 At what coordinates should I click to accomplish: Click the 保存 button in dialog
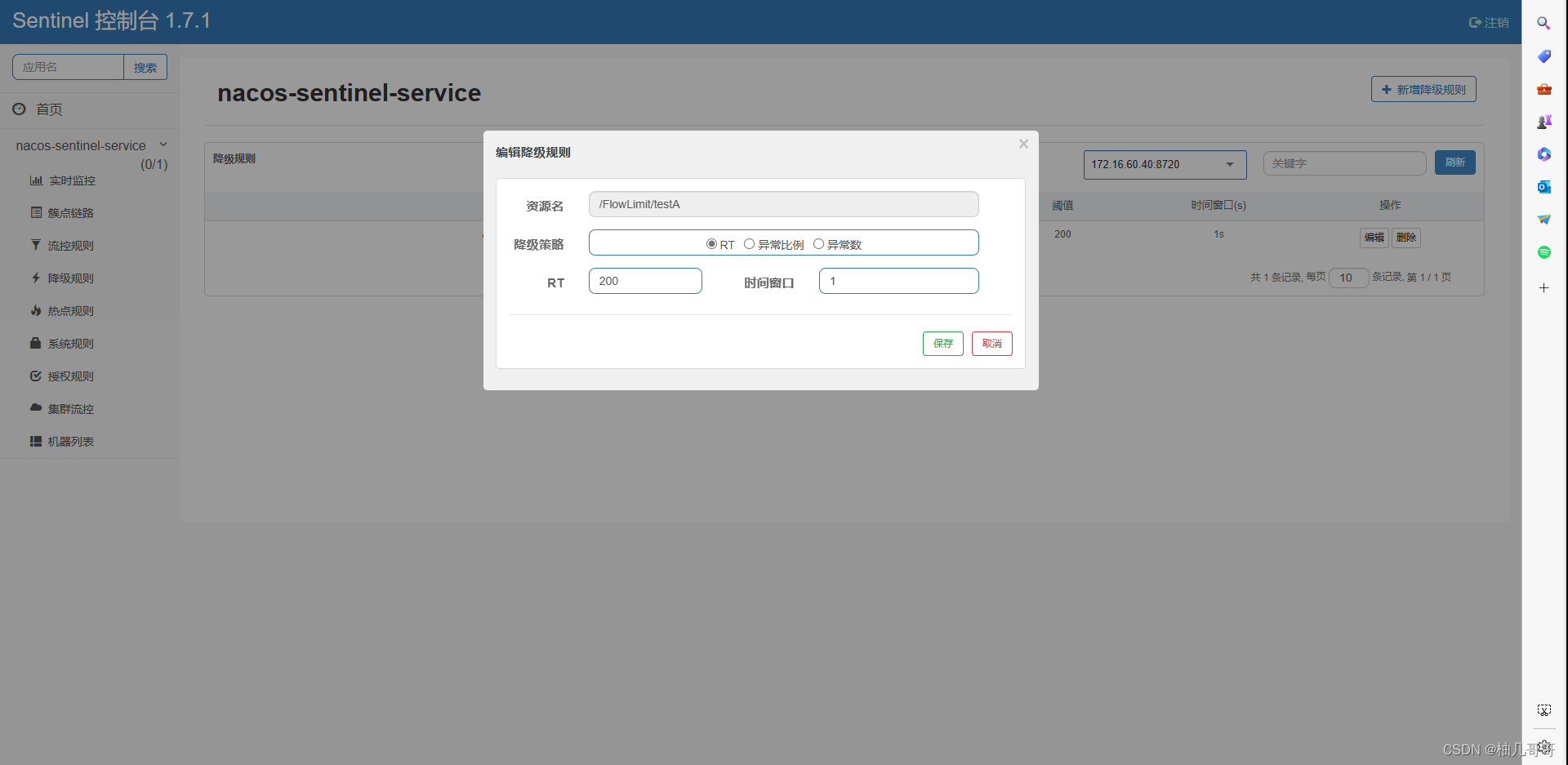(x=943, y=344)
